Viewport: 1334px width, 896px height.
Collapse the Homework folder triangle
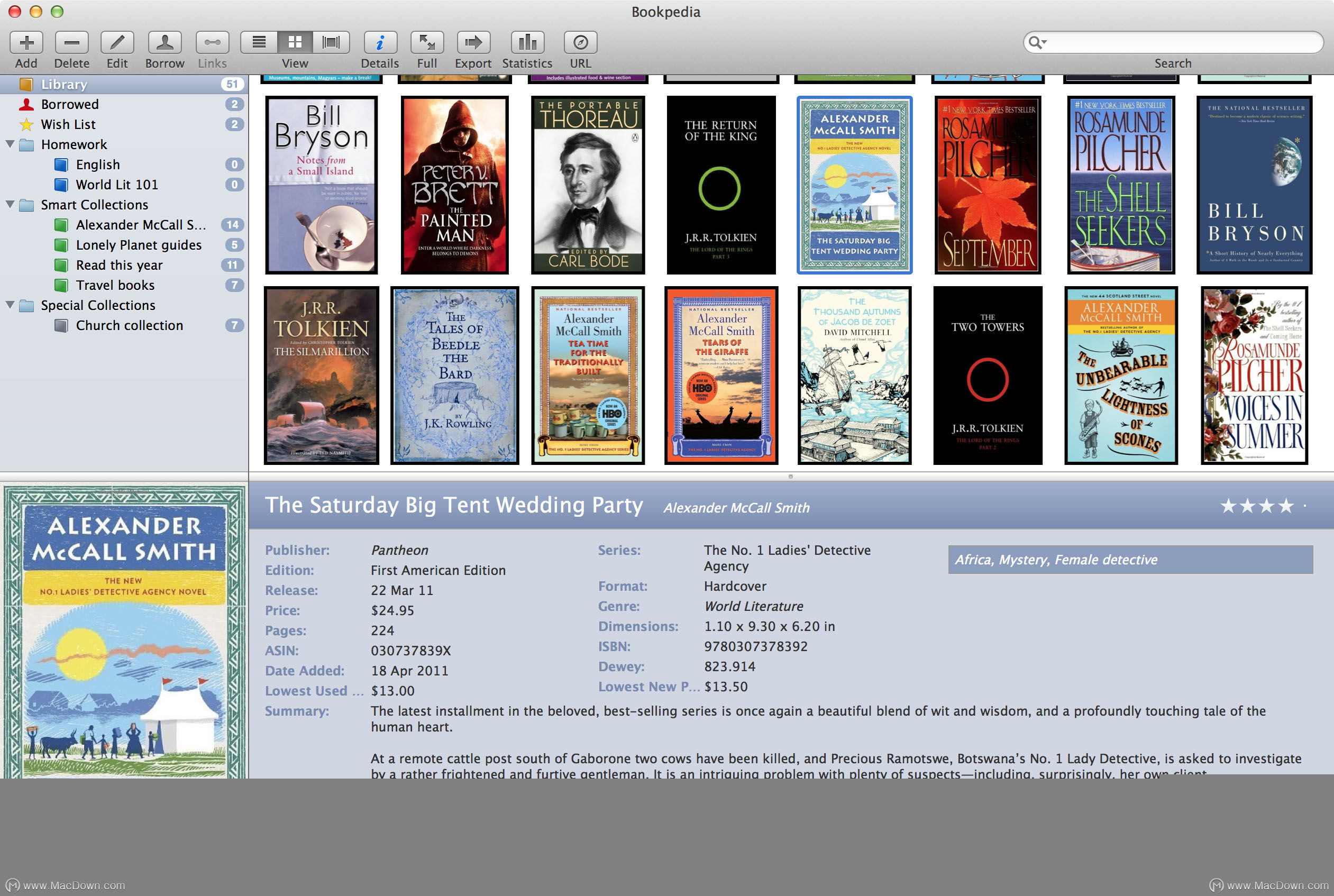[x=10, y=144]
